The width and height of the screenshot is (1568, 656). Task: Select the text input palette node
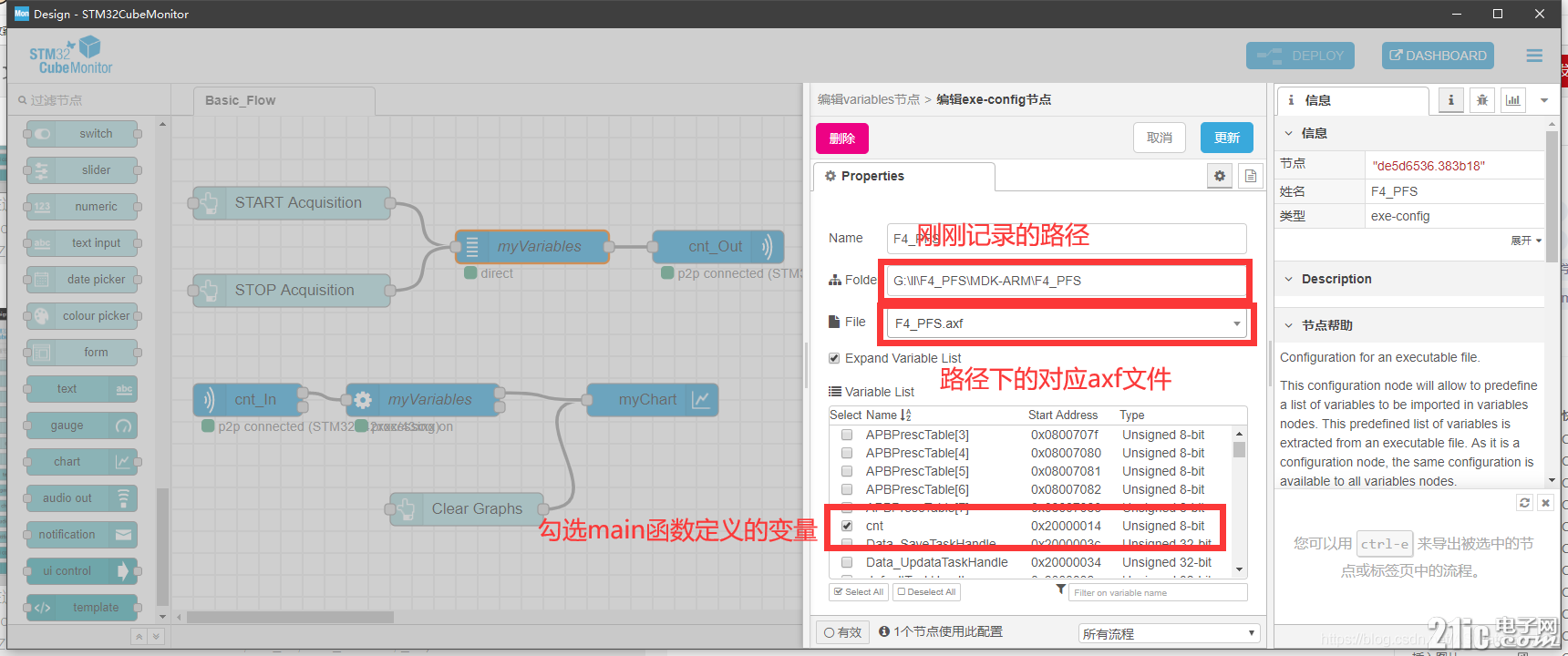pyautogui.click(x=82, y=243)
